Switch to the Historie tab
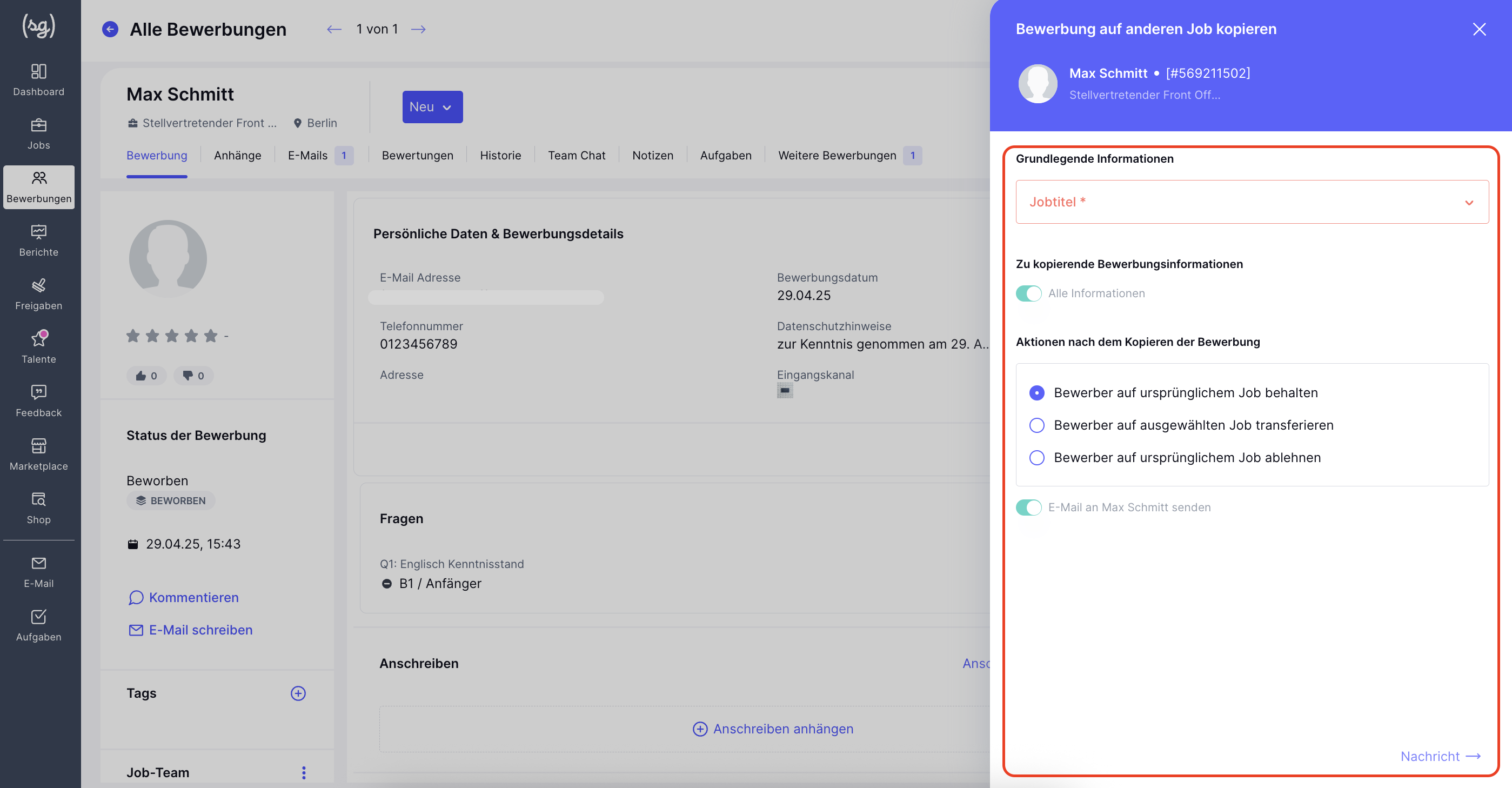The image size is (1512, 788). pos(501,156)
